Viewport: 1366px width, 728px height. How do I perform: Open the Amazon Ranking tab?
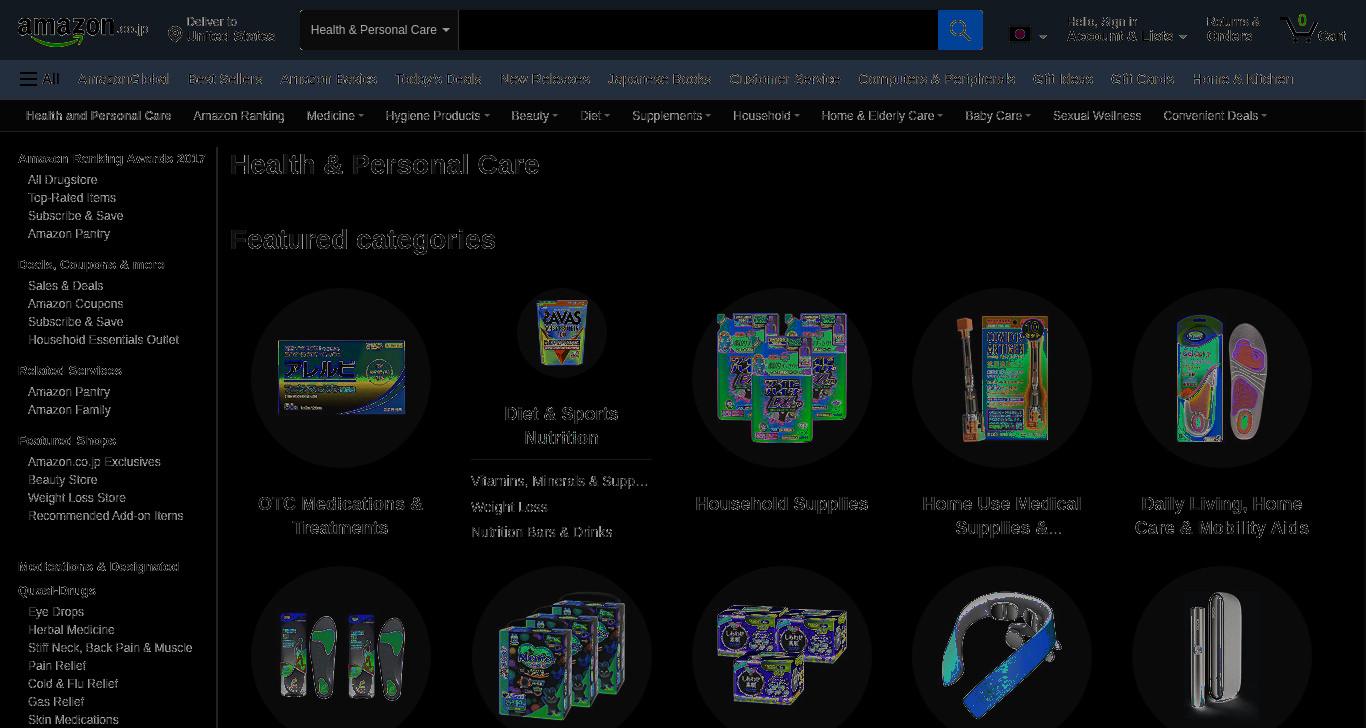(239, 116)
